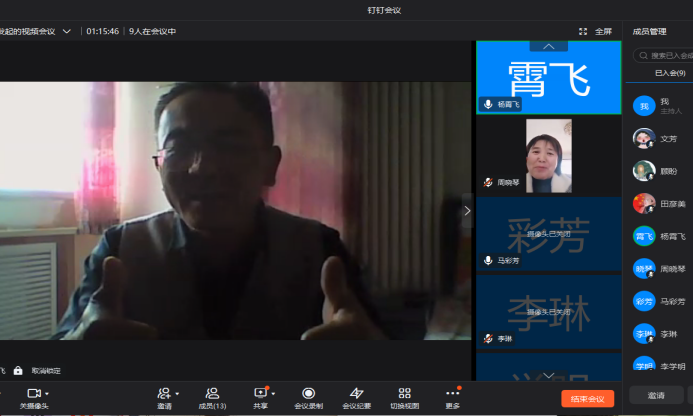Select 马彩芳 video tile

[x=548, y=234]
